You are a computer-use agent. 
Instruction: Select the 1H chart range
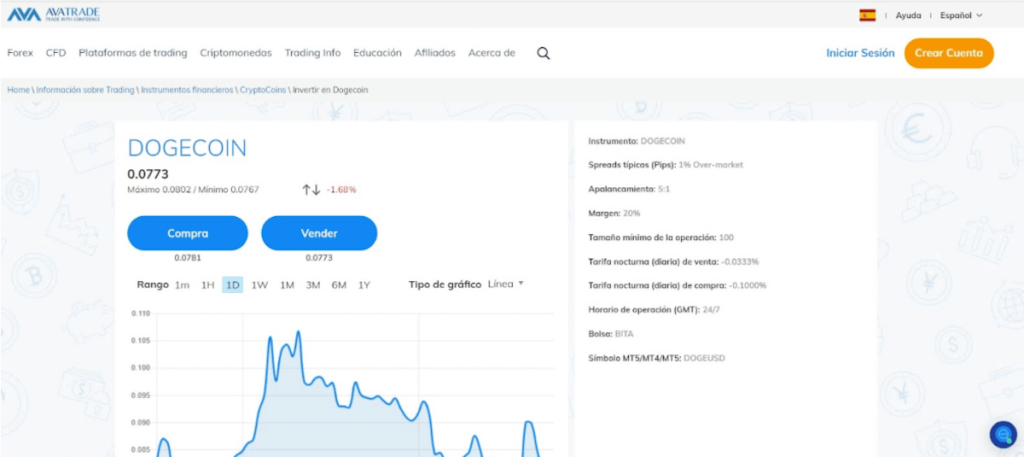click(208, 285)
